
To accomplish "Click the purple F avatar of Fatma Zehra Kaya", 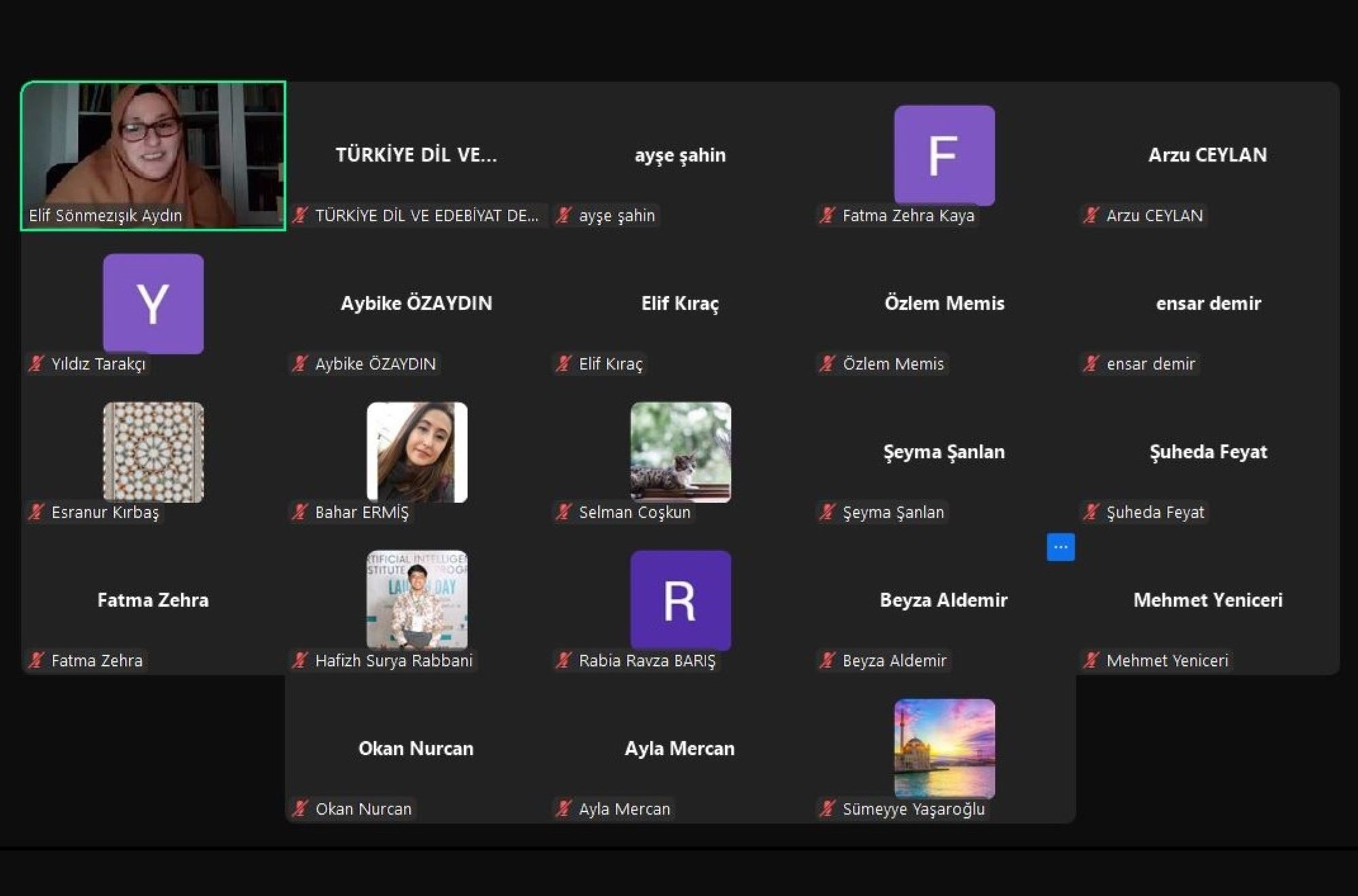I will point(944,155).
